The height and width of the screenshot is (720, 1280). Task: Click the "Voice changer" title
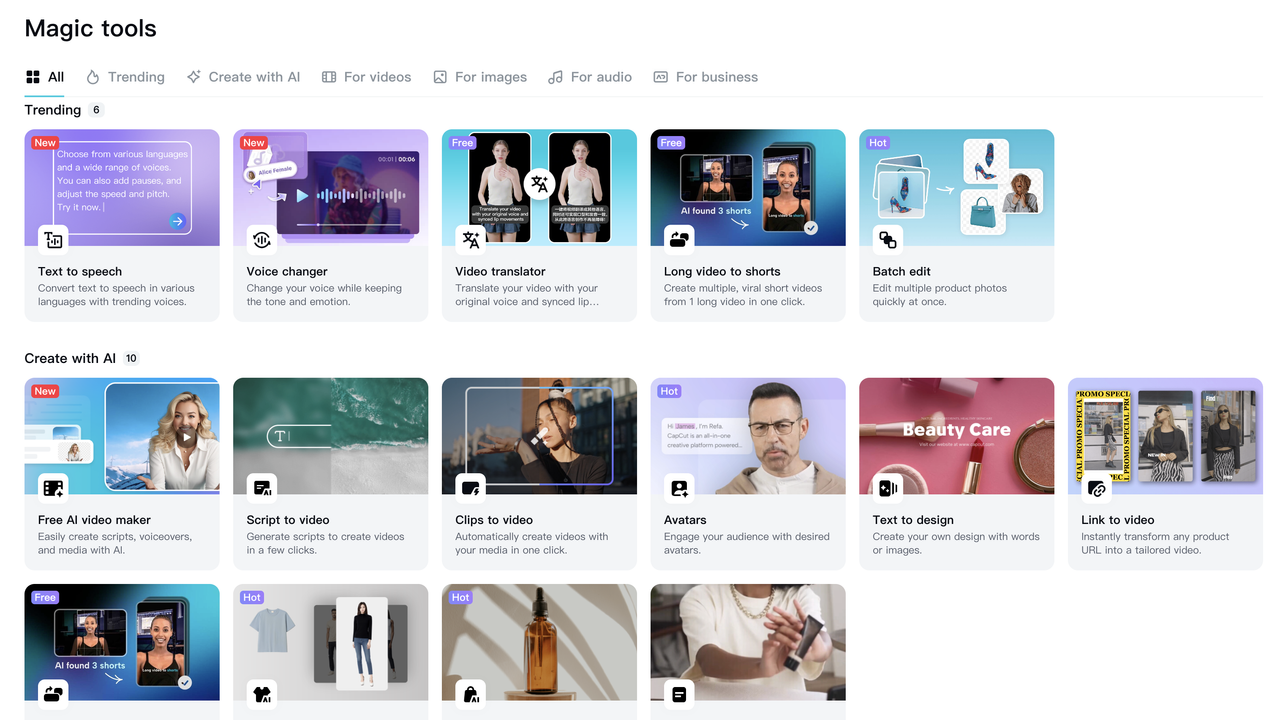coord(287,271)
